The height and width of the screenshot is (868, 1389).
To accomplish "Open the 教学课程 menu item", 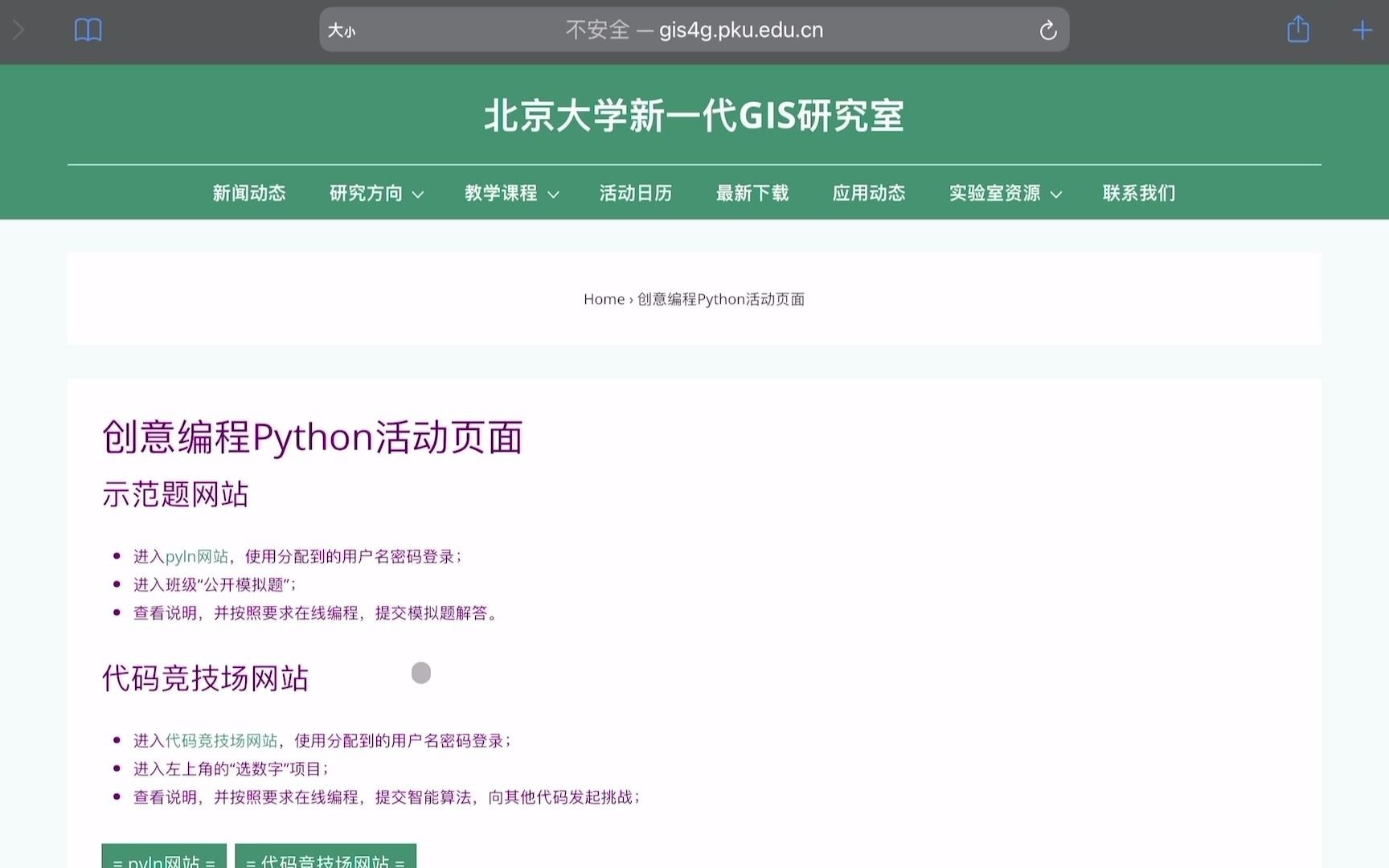I will point(501,193).
